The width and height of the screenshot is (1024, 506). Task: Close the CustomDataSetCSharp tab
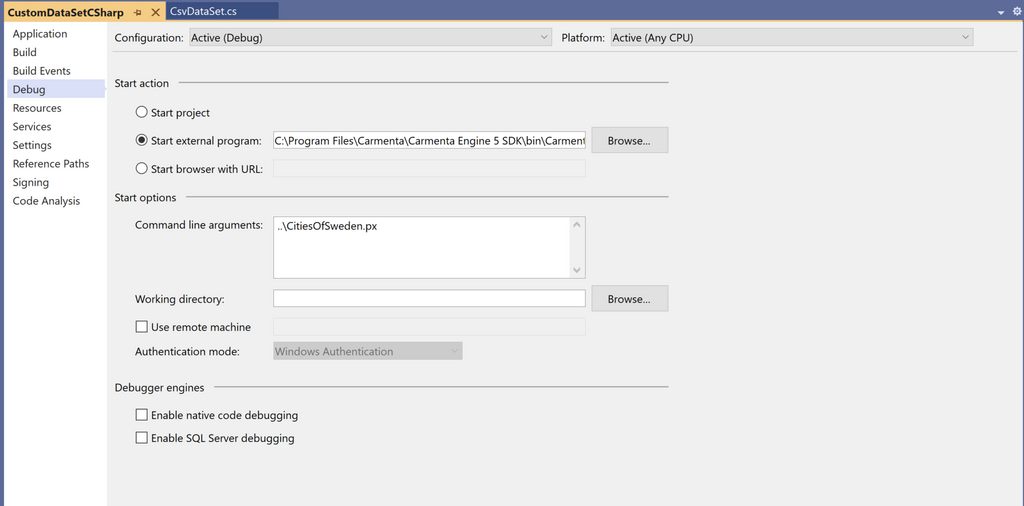pyautogui.click(x=155, y=12)
